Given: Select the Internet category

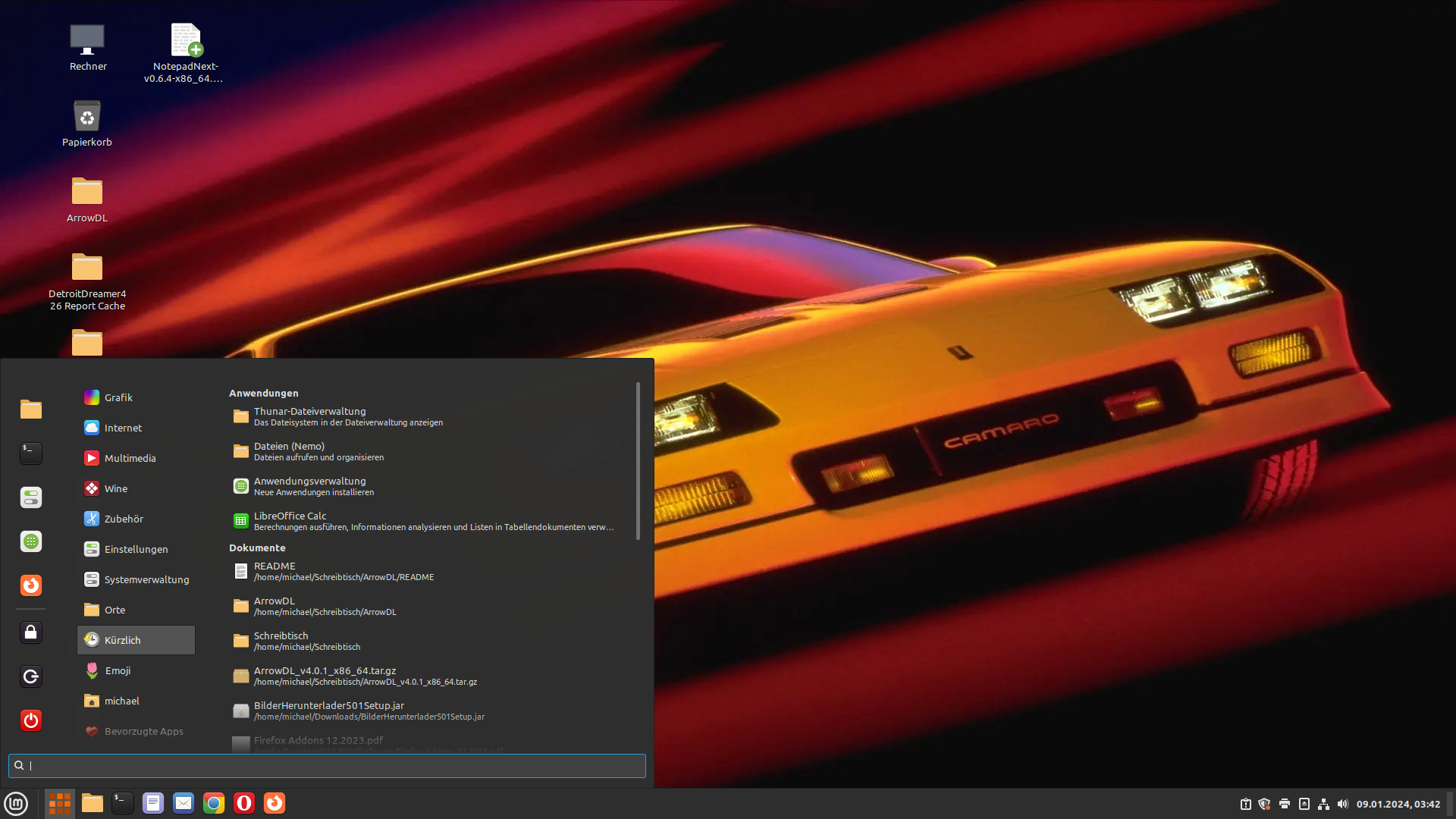Looking at the screenshot, I should tap(123, 428).
